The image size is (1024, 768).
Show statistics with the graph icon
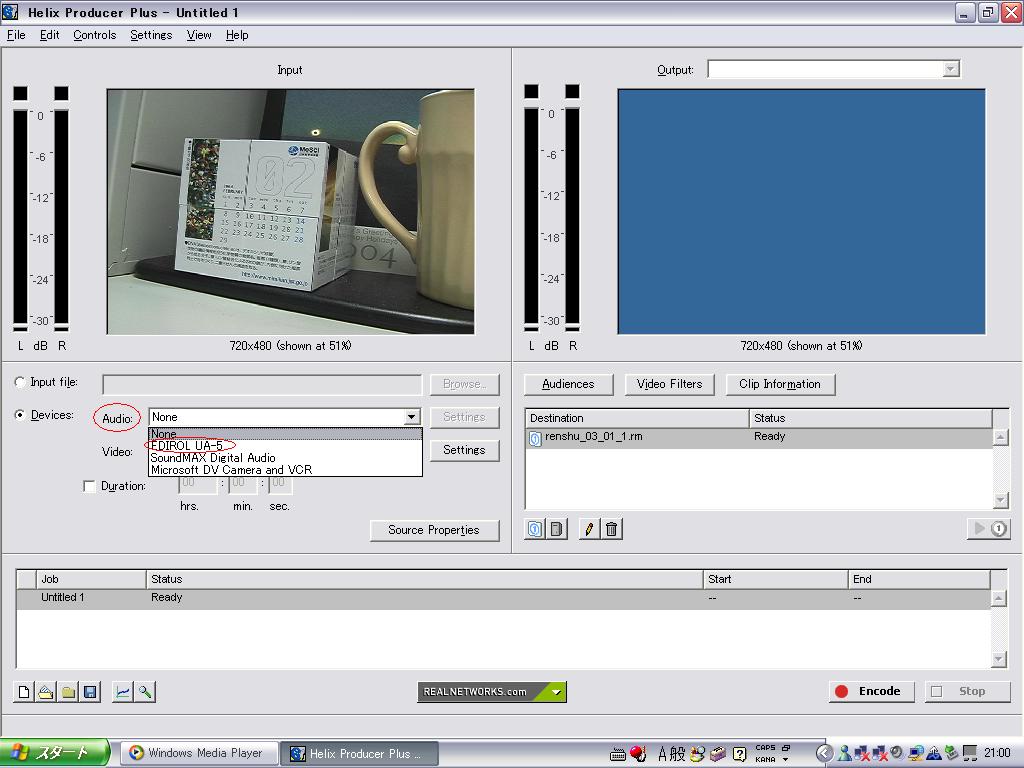coord(122,692)
